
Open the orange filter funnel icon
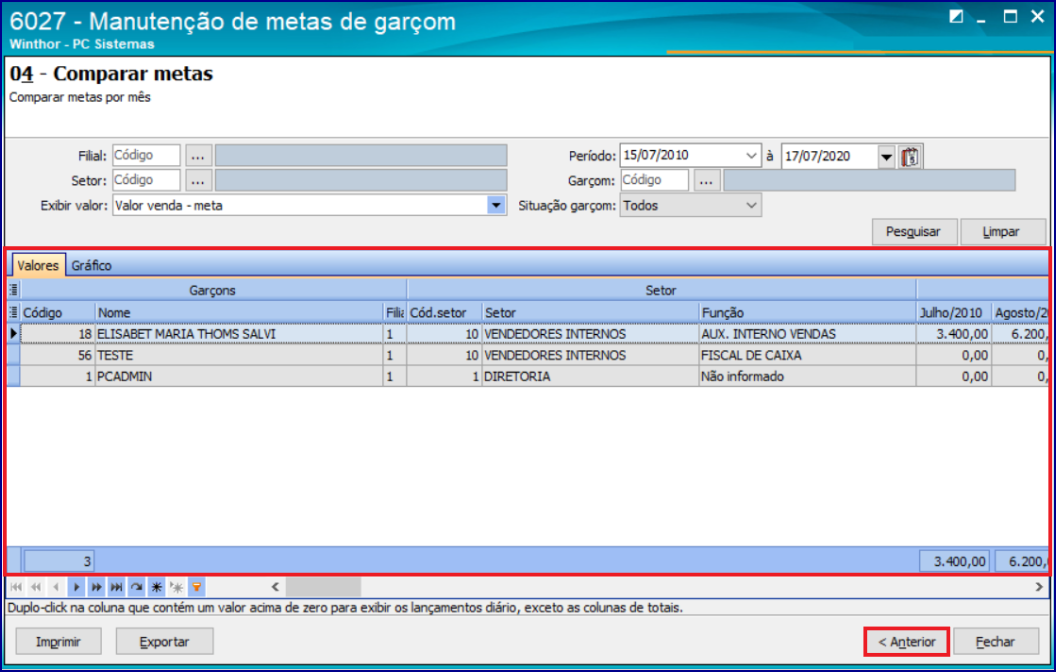(197, 587)
